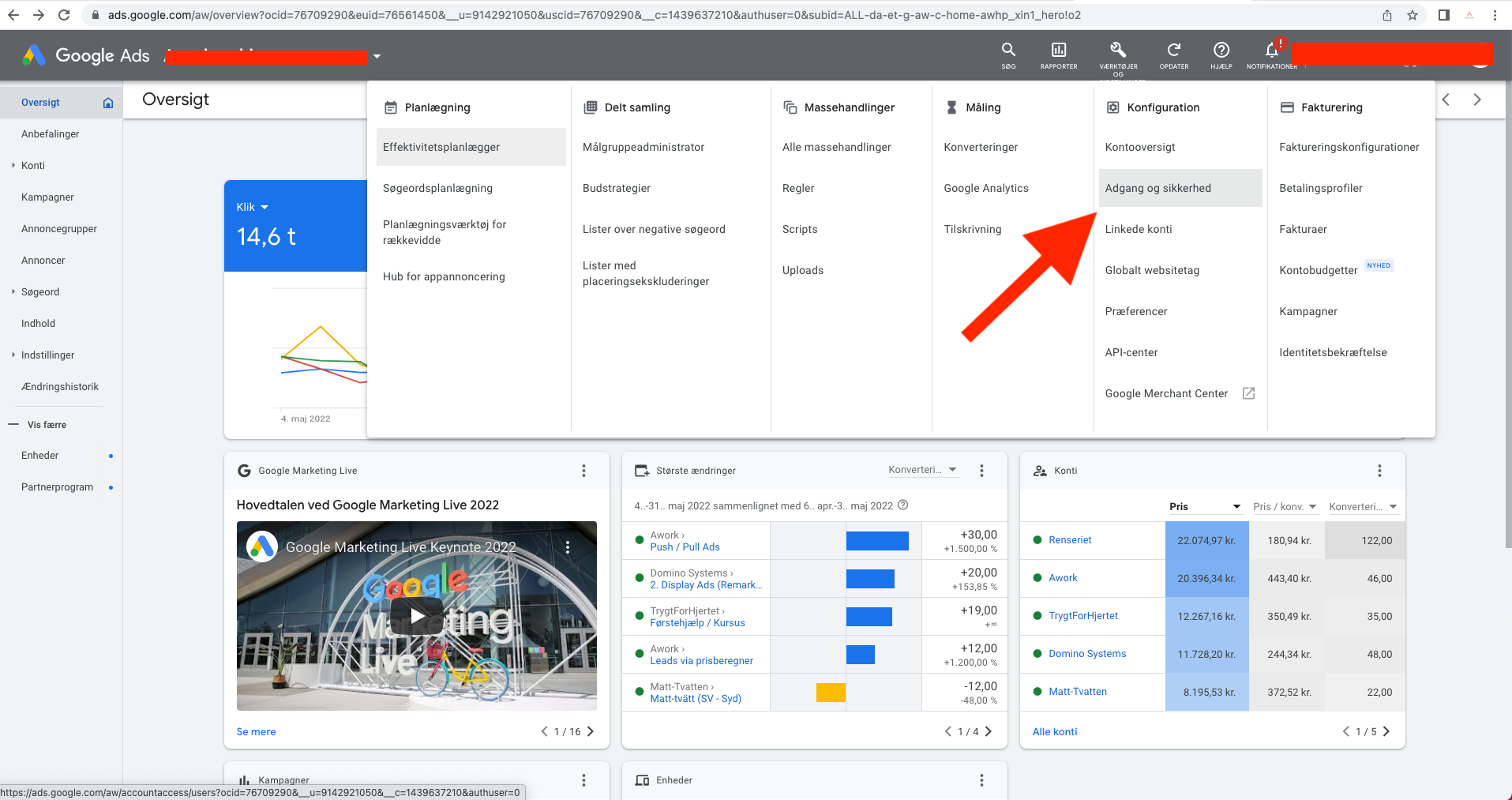Reload the page with browser refresh button
The image size is (1512, 800).
pos(64,15)
